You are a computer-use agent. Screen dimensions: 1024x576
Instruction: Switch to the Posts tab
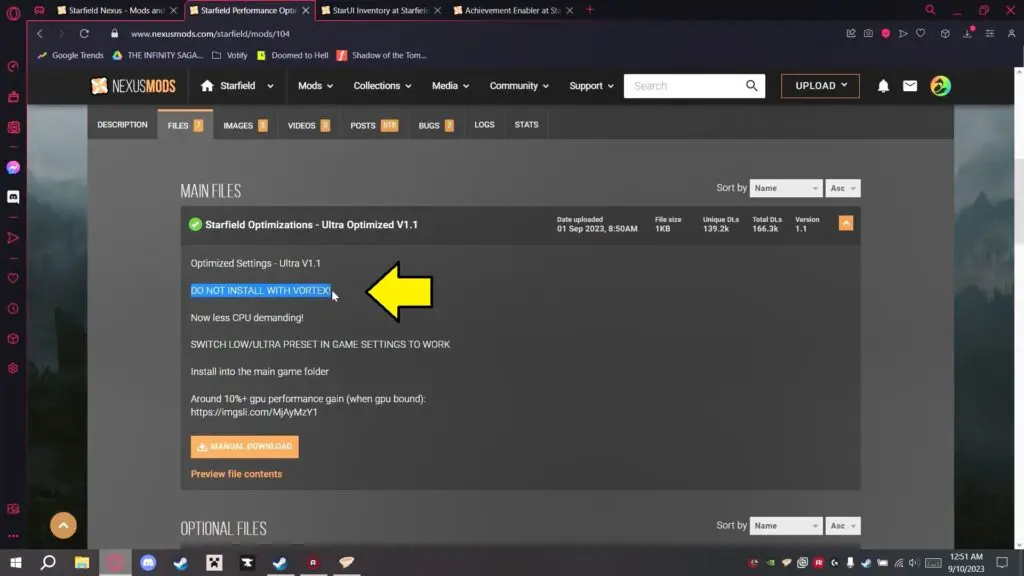click(373, 125)
